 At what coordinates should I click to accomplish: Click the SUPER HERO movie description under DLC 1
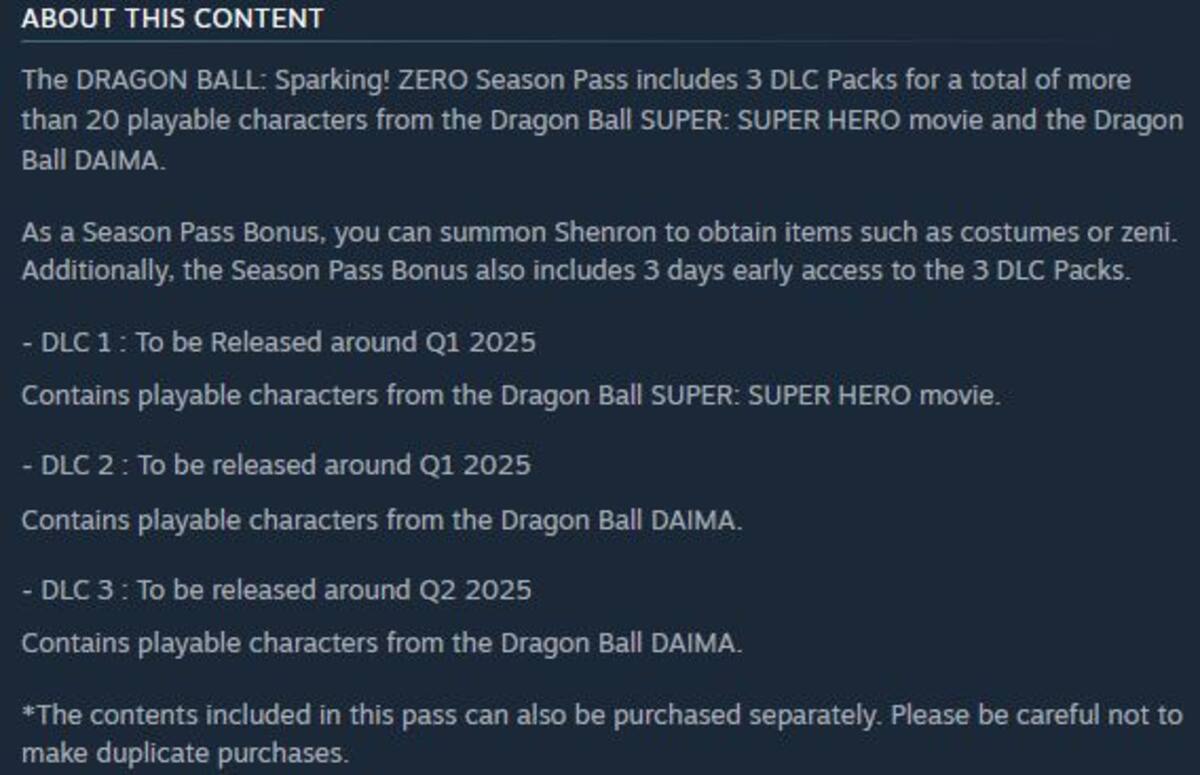tap(511, 396)
